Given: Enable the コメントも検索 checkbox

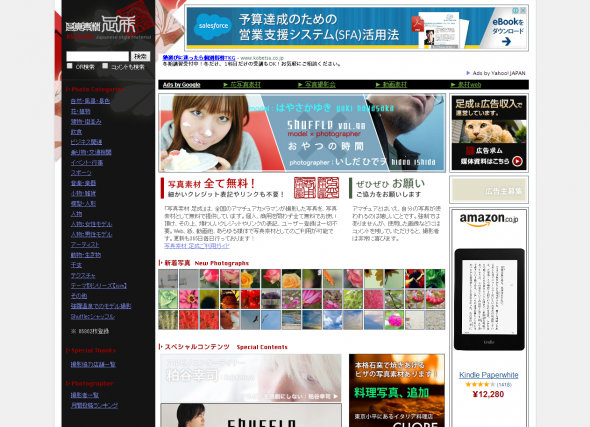Looking at the screenshot, I should (x=105, y=66).
